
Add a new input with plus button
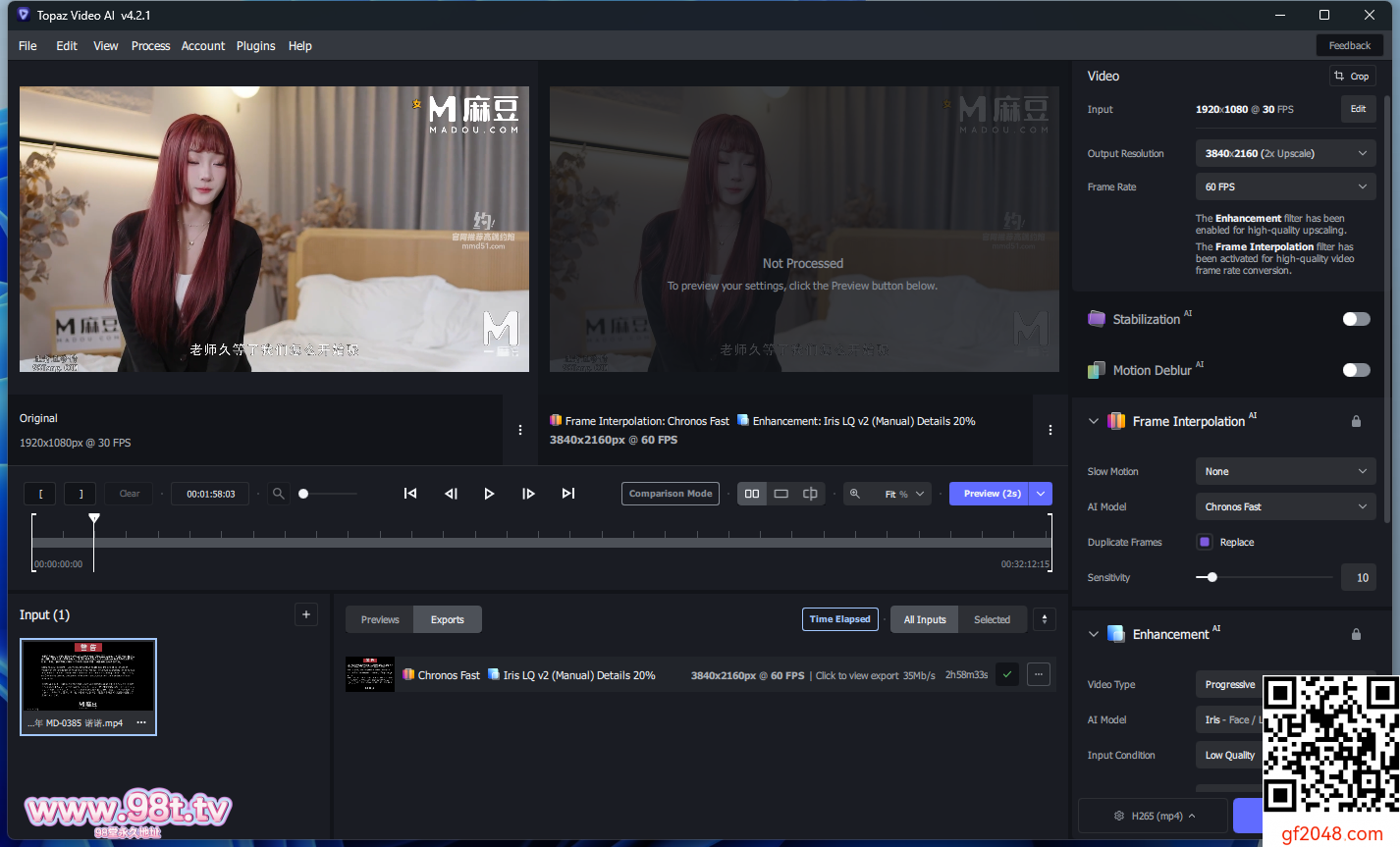(306, 614)
